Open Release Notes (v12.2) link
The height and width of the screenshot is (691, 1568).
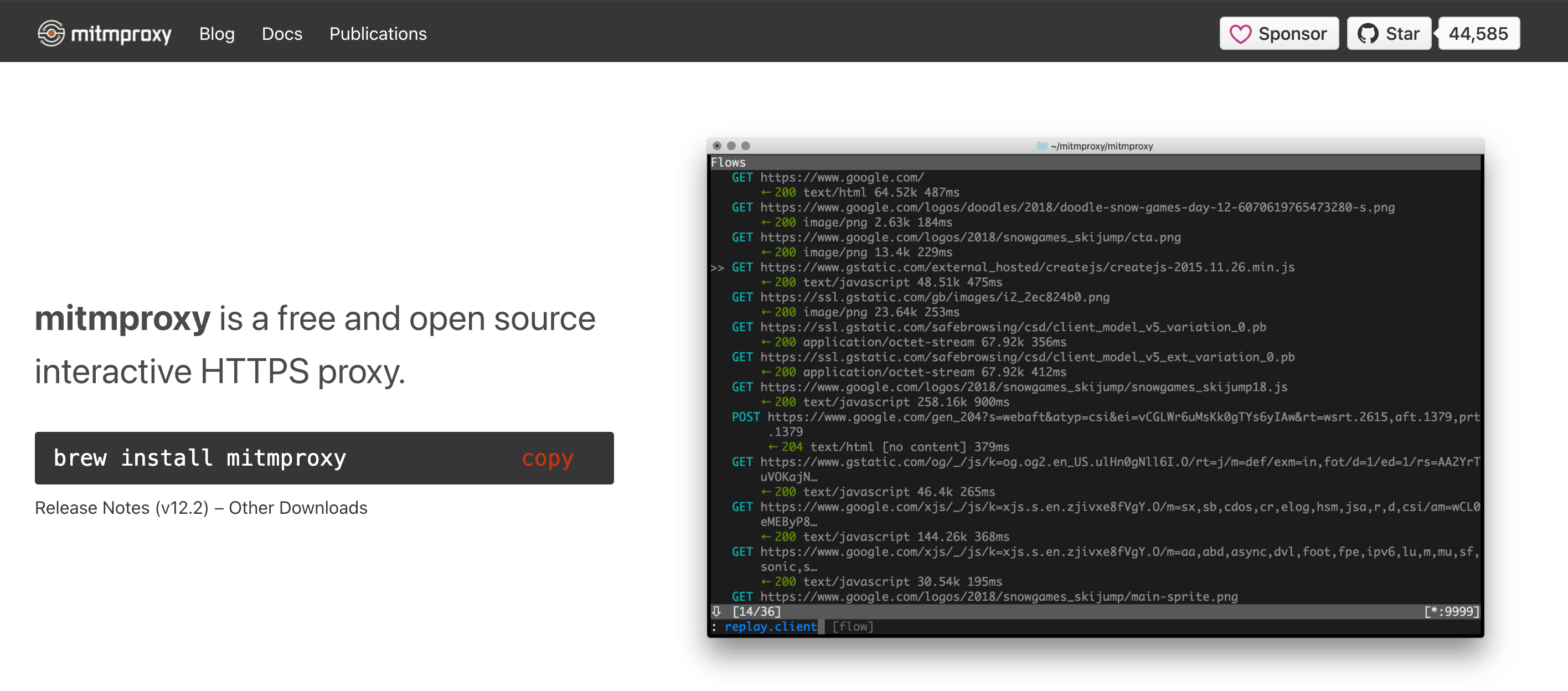tap(122, 508)
